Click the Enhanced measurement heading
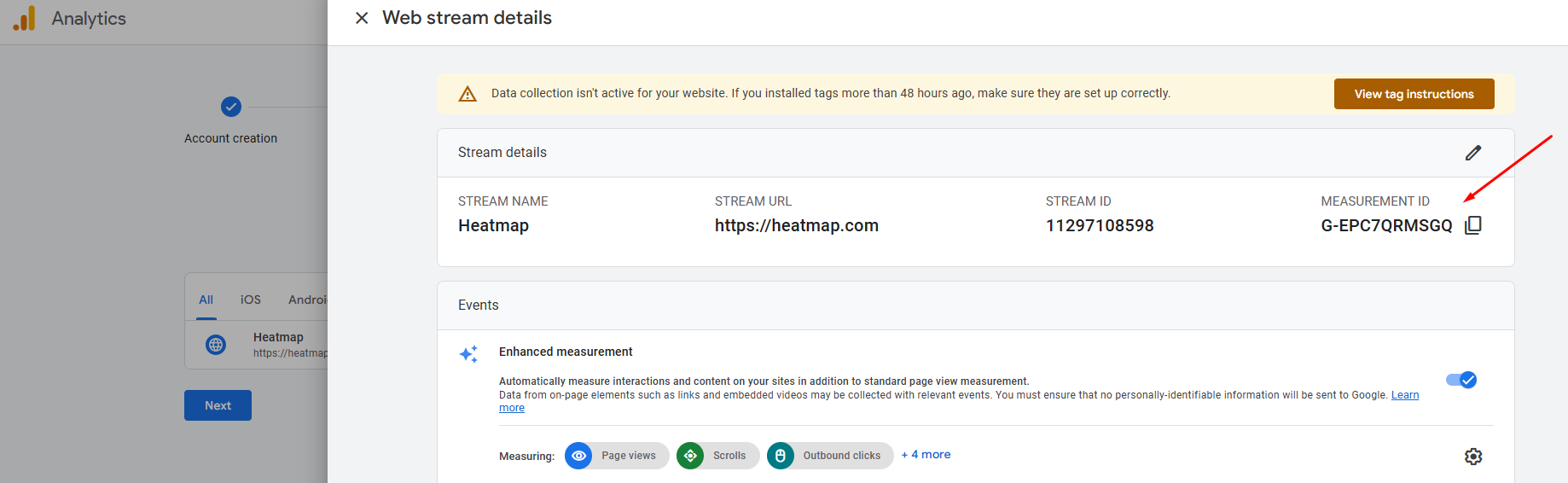1568x483 pixels. click(x=566, y=352)
